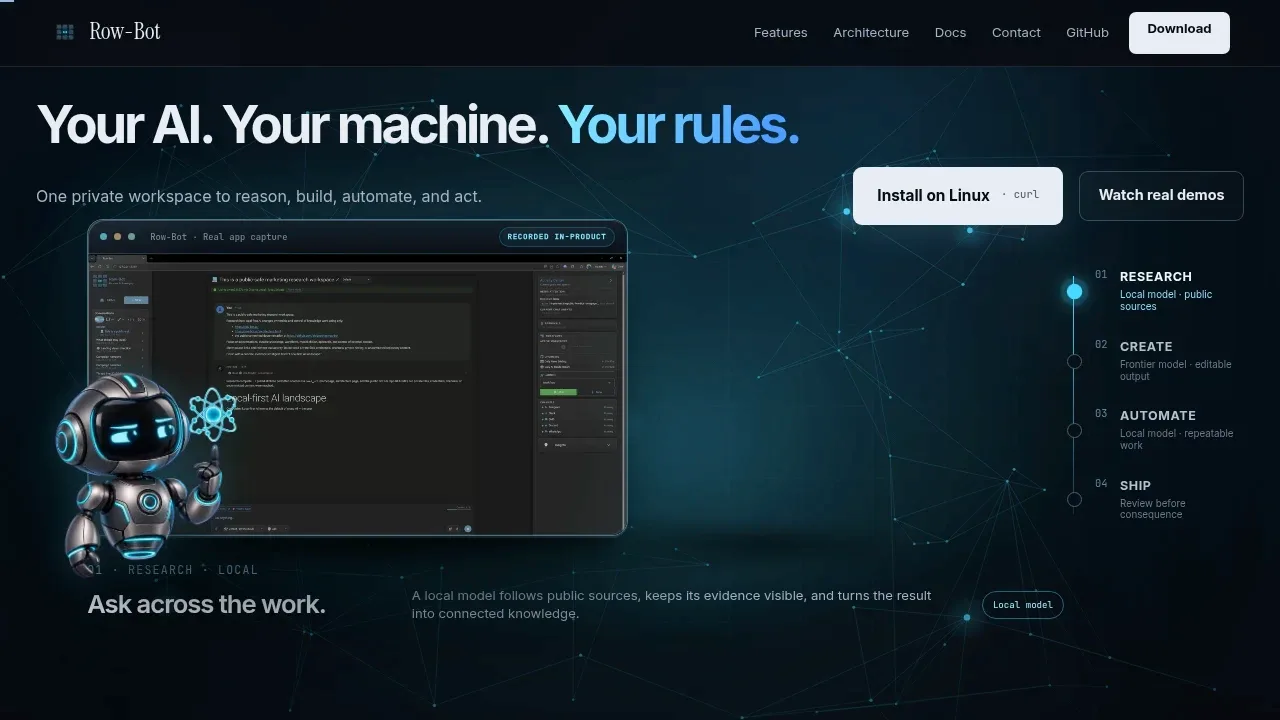
Task: Click the Row-Bot grid logo icon
Action: click(x=65, y=32)
